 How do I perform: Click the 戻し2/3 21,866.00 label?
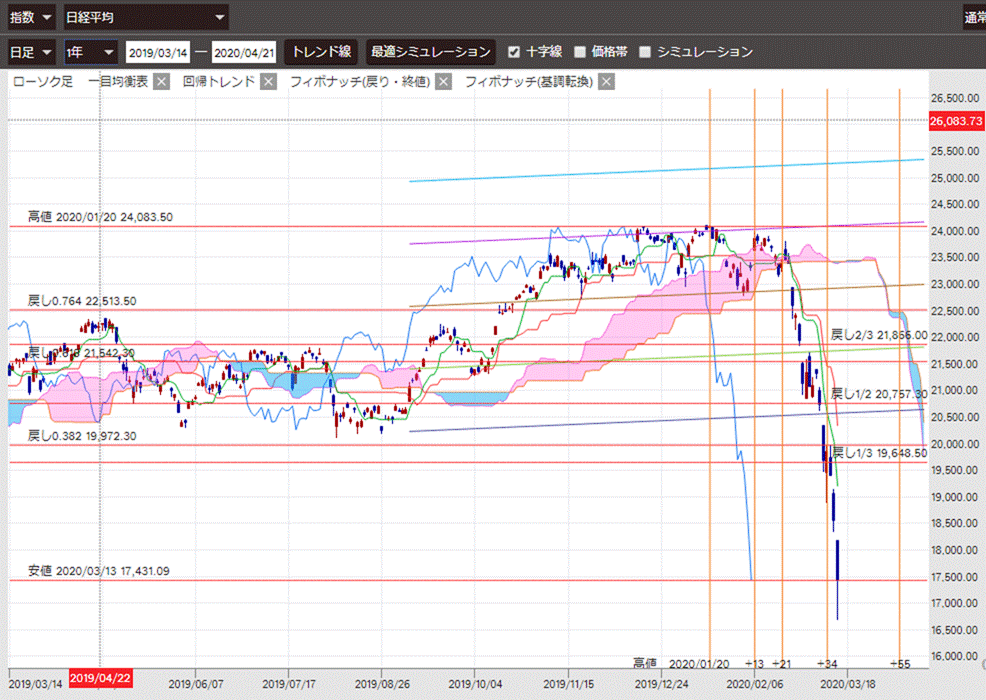[x=878, y=335]
